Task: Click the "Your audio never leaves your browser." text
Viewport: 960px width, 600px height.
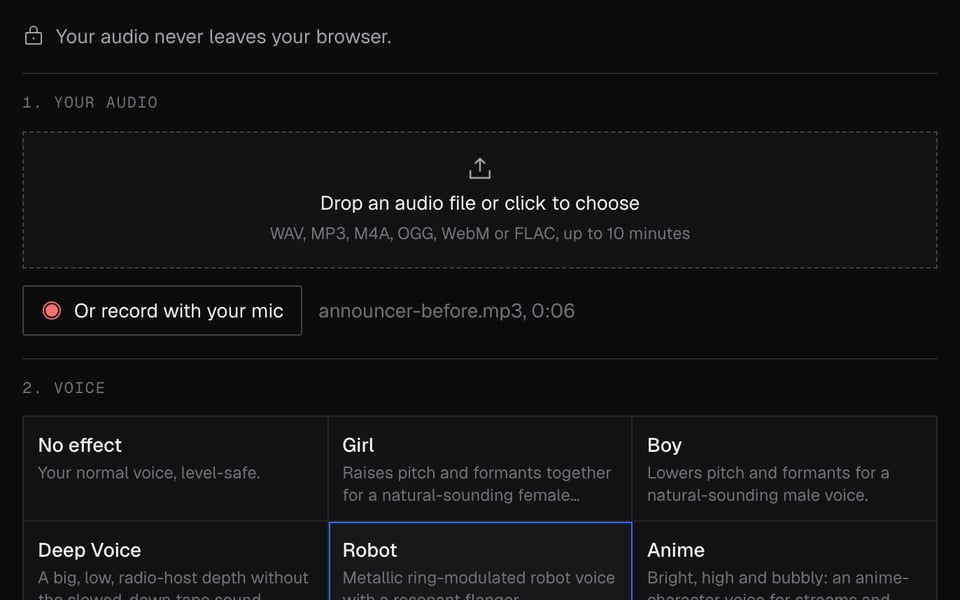Action: point(223,37)
